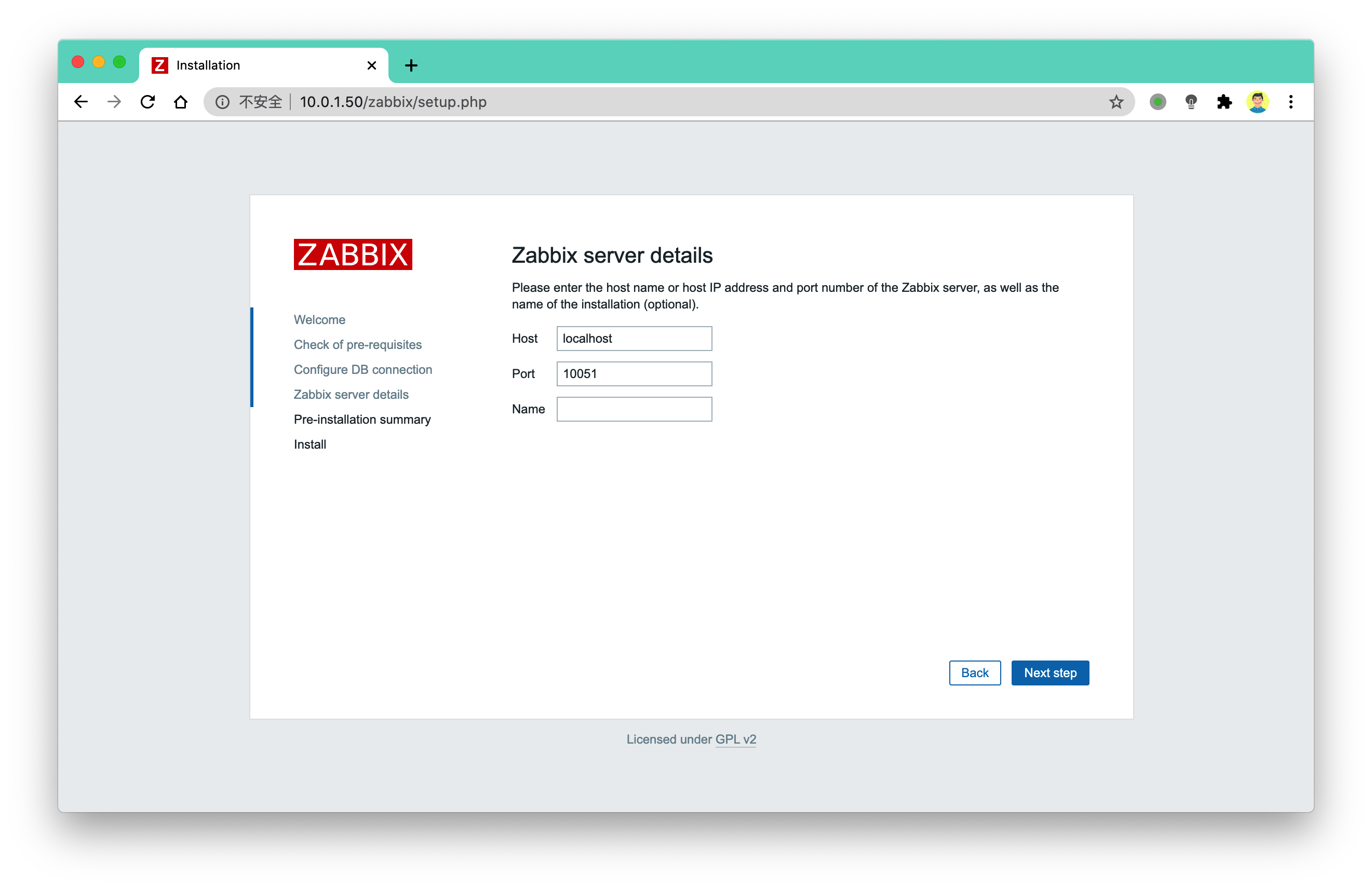Open the Extensions puzzle piece menu

point(1224,102)
